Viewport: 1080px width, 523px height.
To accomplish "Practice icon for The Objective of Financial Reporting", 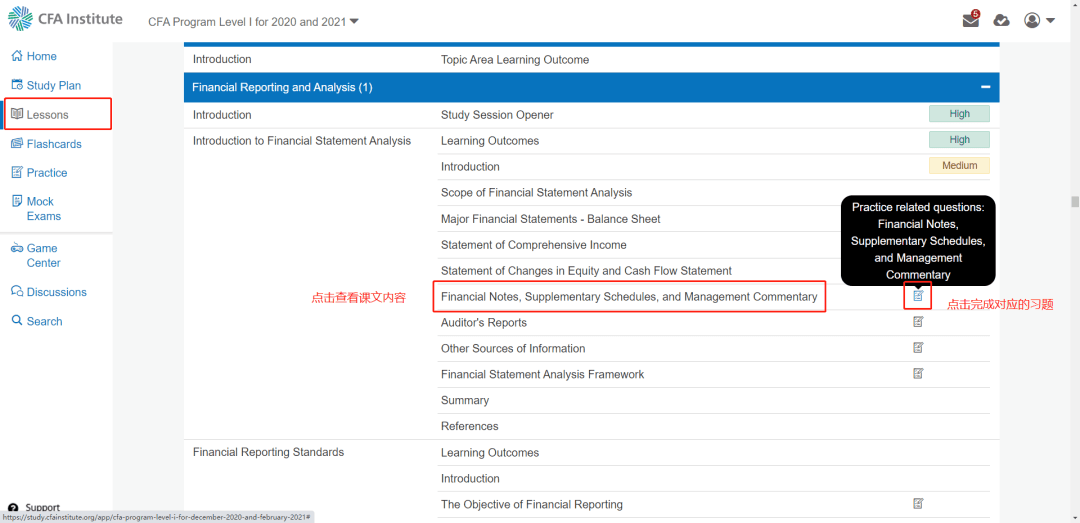I will (917, 503).
